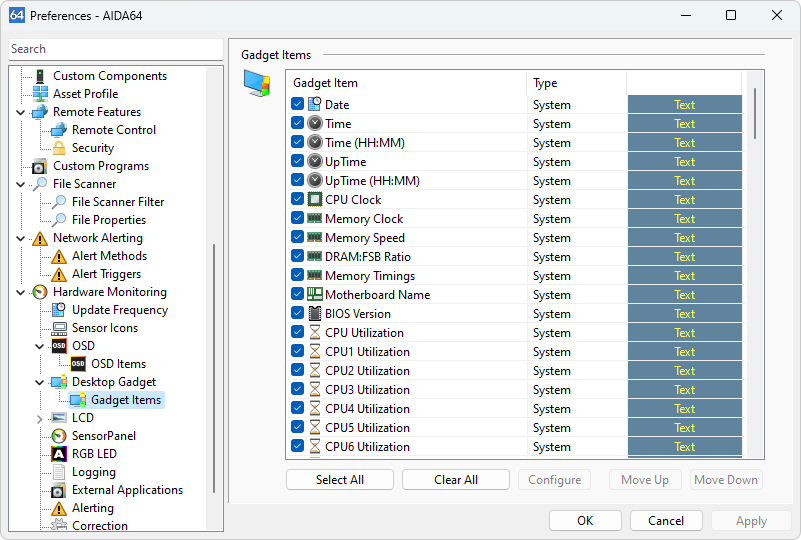Click the Remote Control icon
This screenshot has width=801, height=540.
coord(59,130)
